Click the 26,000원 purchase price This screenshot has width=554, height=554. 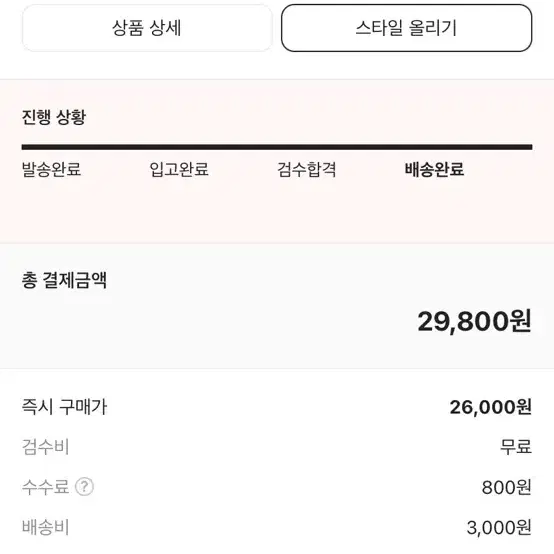coord(490,407)
